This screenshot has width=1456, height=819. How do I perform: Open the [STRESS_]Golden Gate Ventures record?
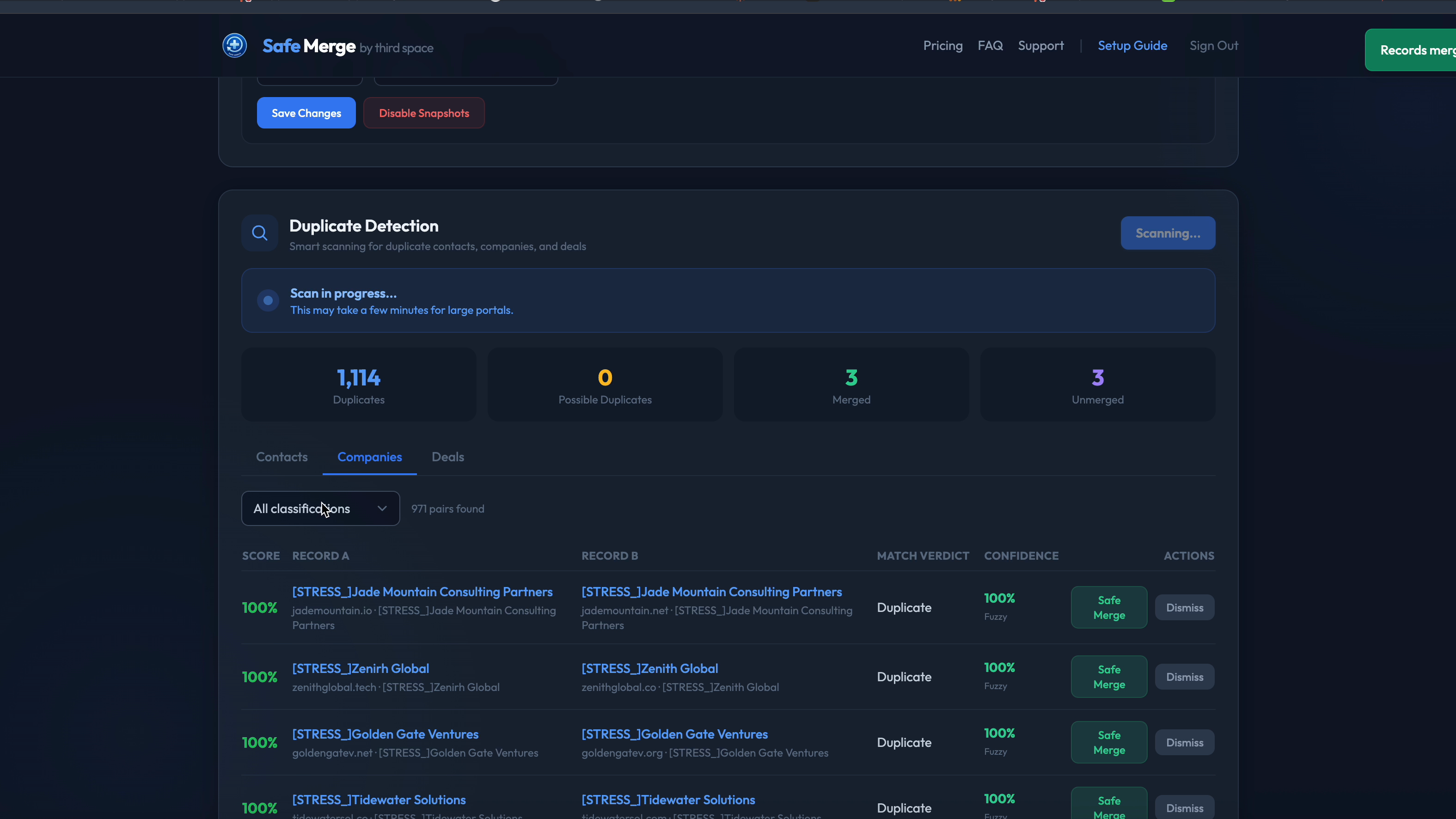coord(385,733)
